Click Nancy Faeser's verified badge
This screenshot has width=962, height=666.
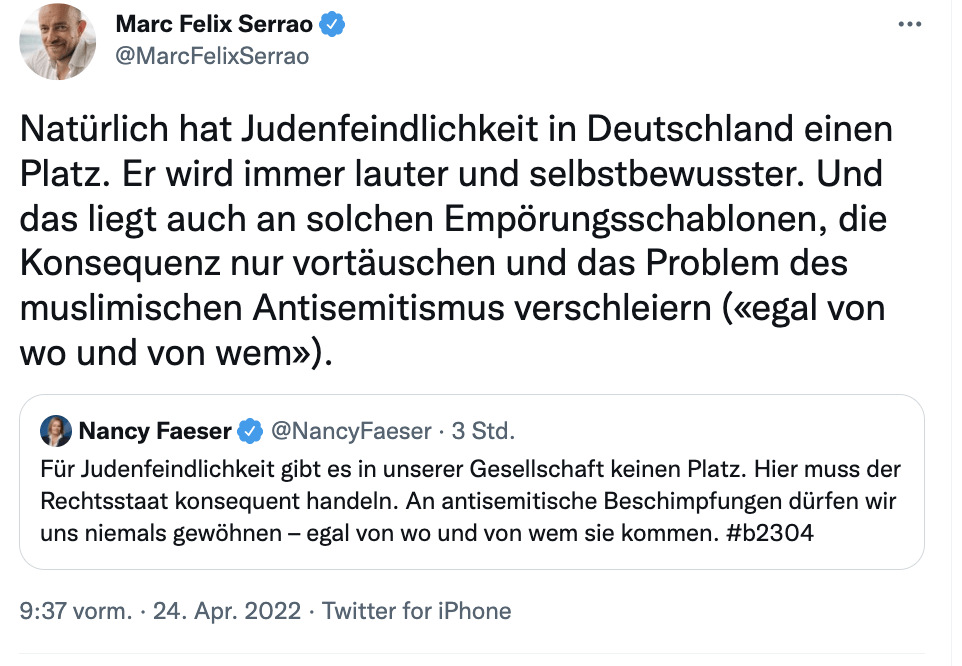250,431
